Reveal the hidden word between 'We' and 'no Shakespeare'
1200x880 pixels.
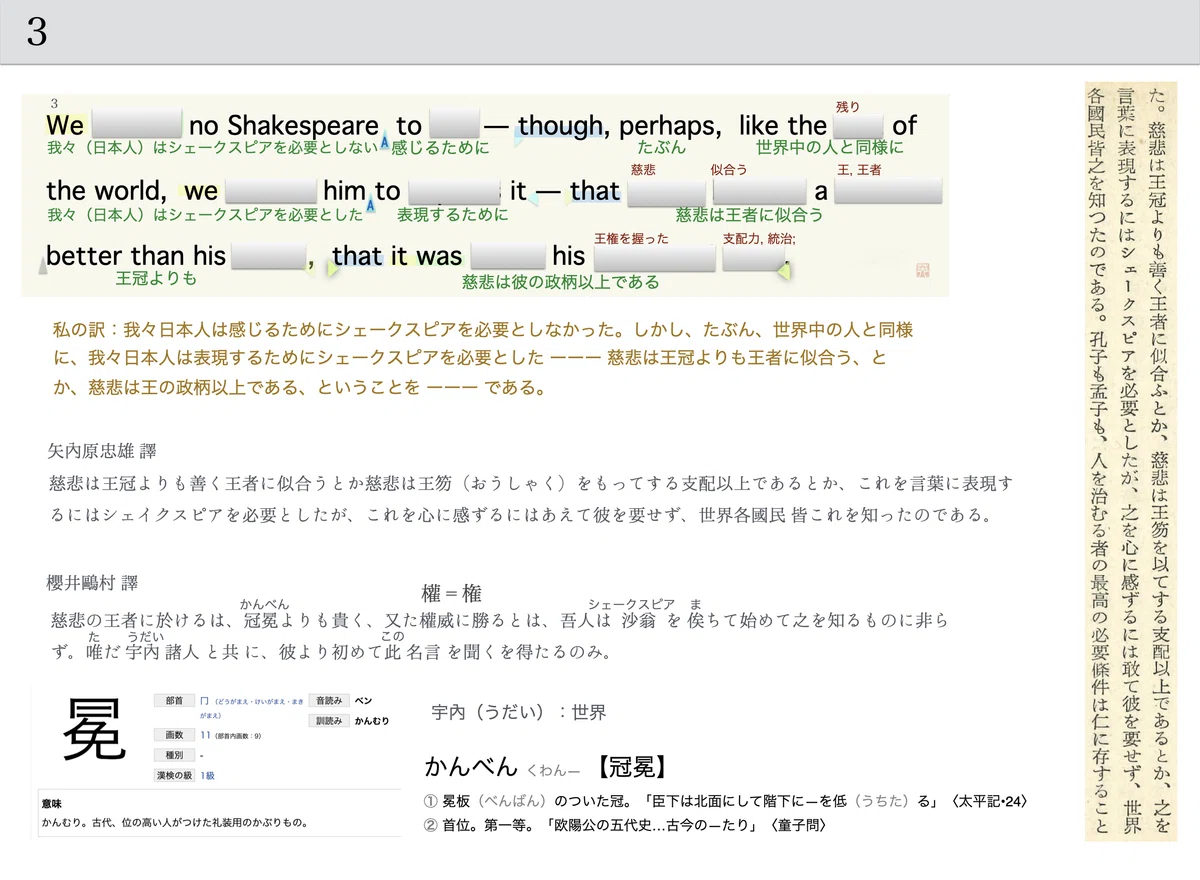coord(136,125)
